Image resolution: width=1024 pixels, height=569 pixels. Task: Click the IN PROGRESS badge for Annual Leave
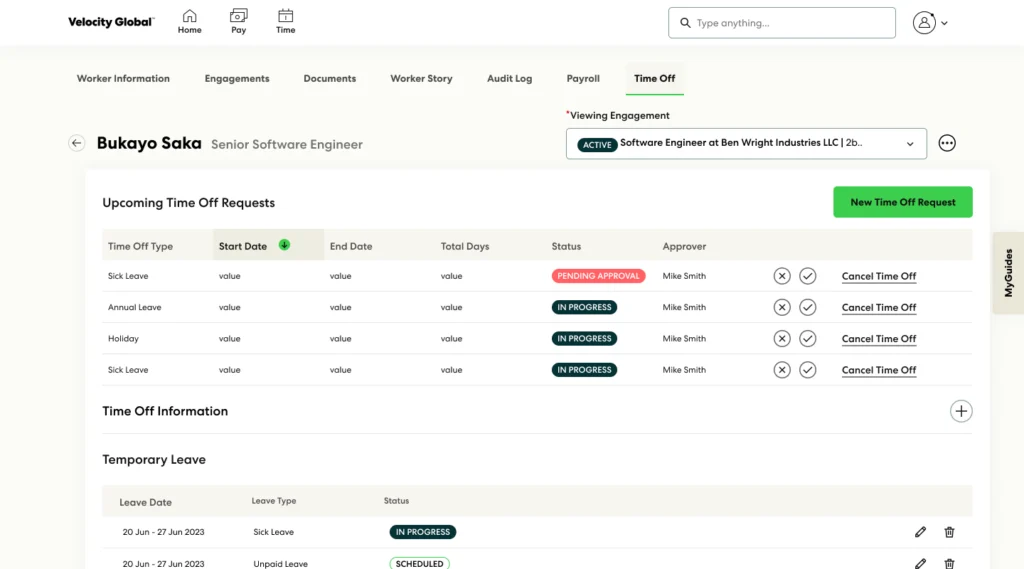(584, 307)
